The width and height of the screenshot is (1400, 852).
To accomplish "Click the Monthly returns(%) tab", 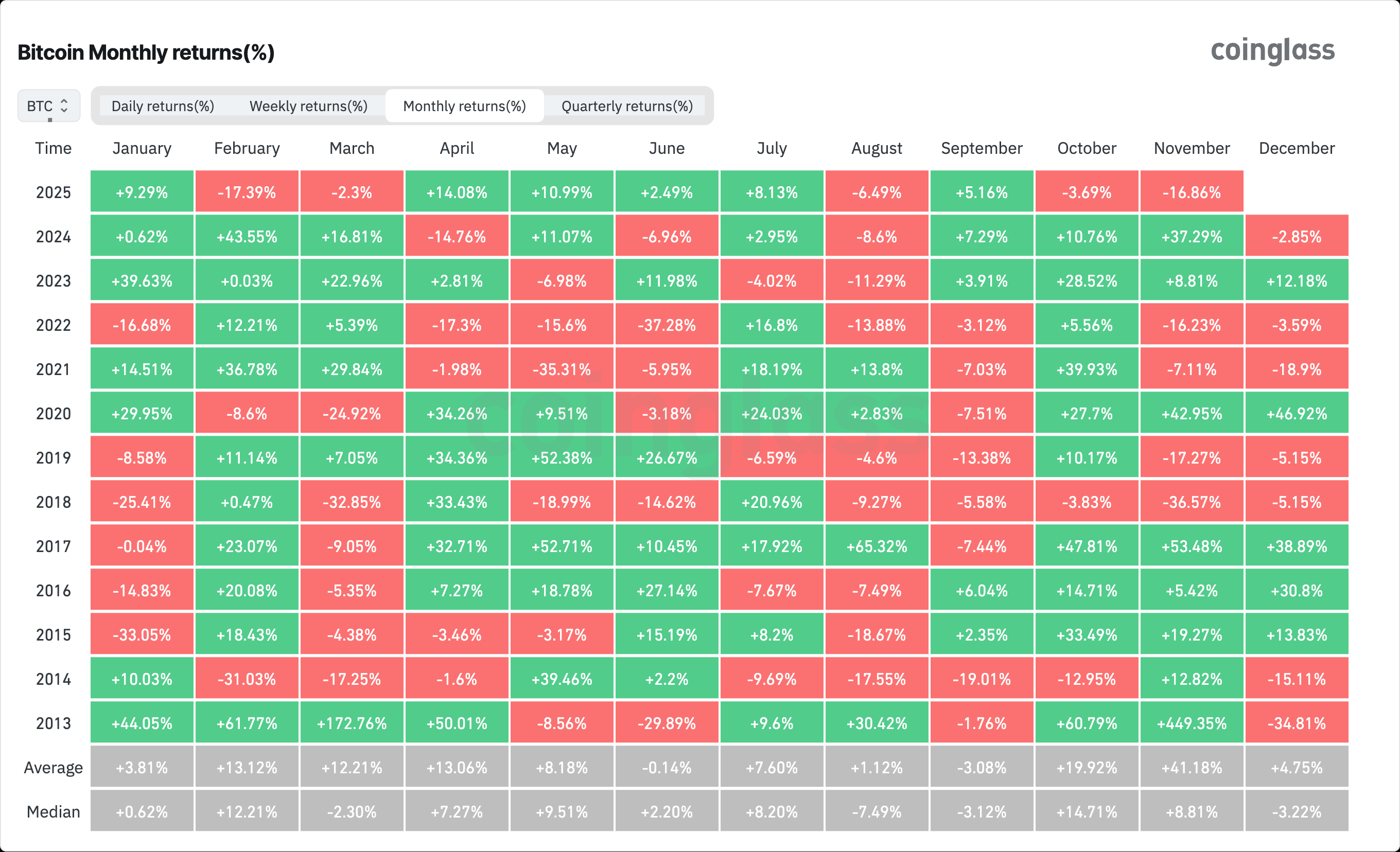I will [x=464, y=105].
